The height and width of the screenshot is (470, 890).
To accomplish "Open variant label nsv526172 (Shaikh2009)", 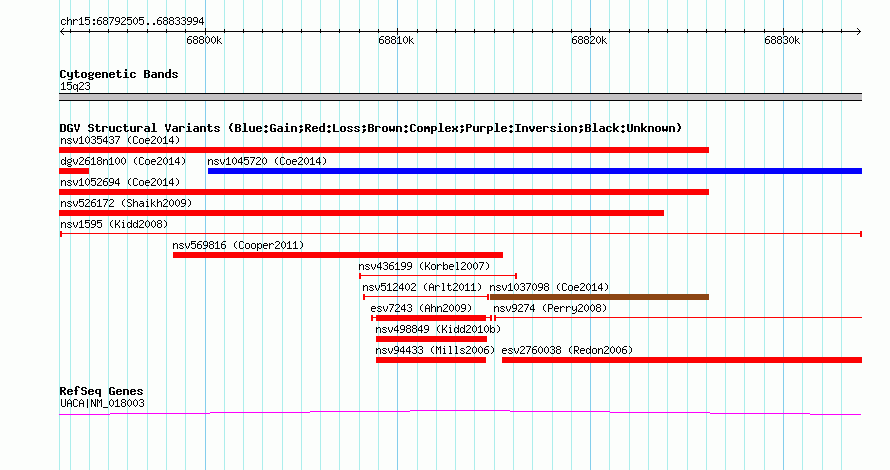I will click(x=126, y=203).
